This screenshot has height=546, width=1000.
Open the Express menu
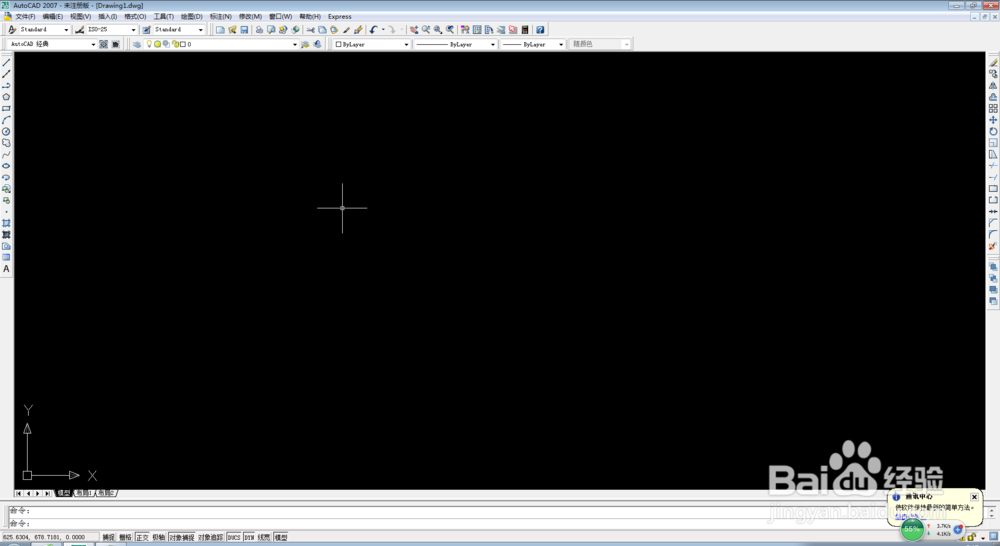click(x=339, y=17)
